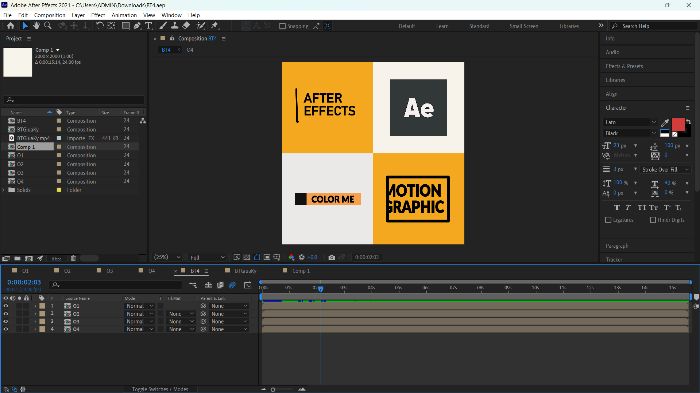Select the Zoom tool magnifier
Viewport: 700px width, 393px height.
click(47, 26)
